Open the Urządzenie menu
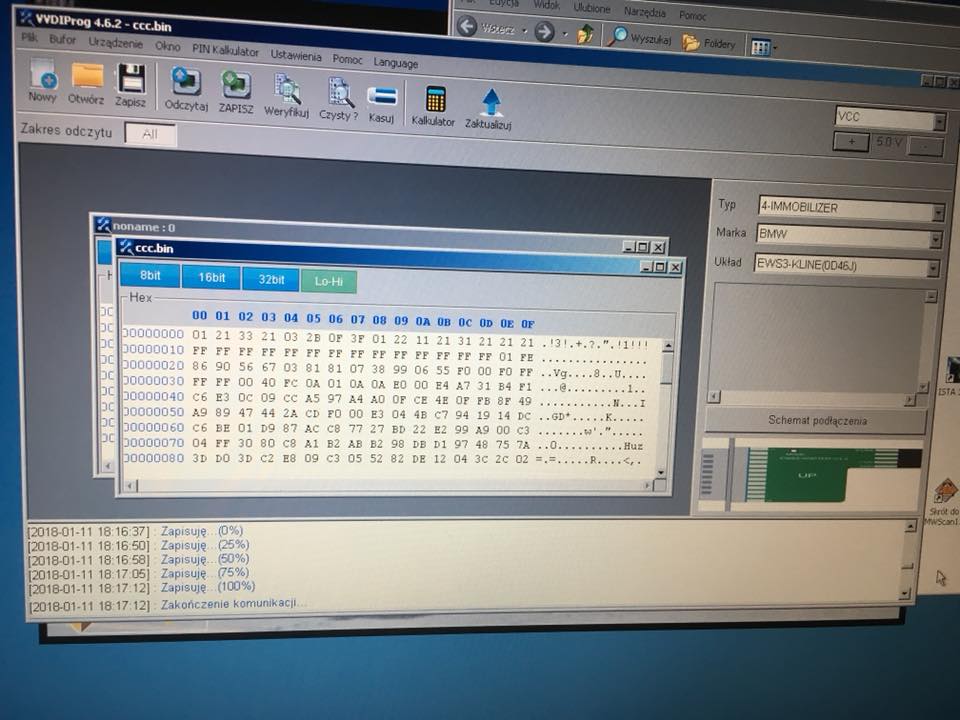Screen dimensions: 960x720 coord(116,43)
